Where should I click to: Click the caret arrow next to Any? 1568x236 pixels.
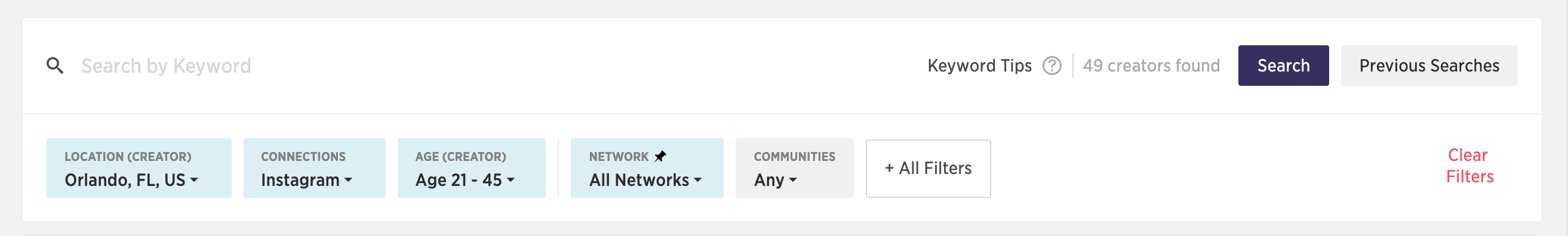pos(792,180)
